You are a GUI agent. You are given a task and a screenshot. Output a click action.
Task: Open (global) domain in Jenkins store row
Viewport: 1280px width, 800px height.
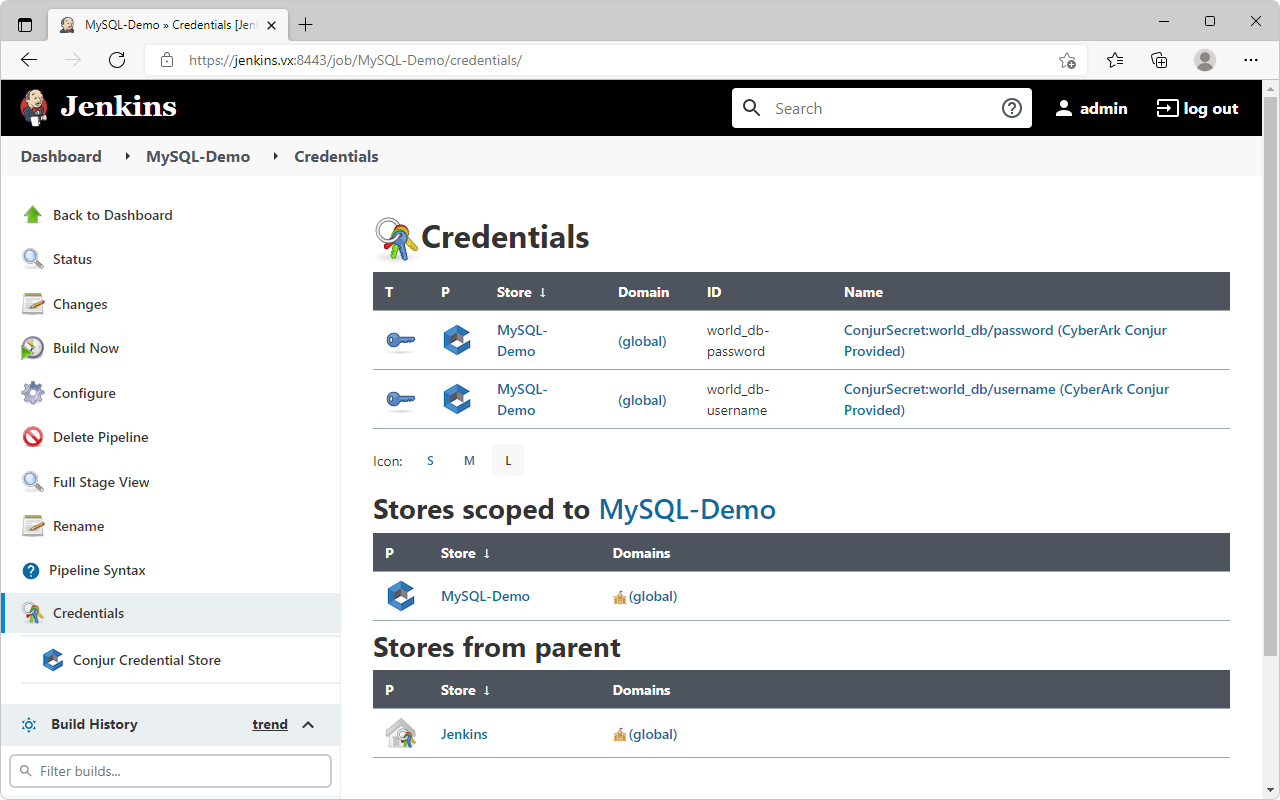click(653, 734)
